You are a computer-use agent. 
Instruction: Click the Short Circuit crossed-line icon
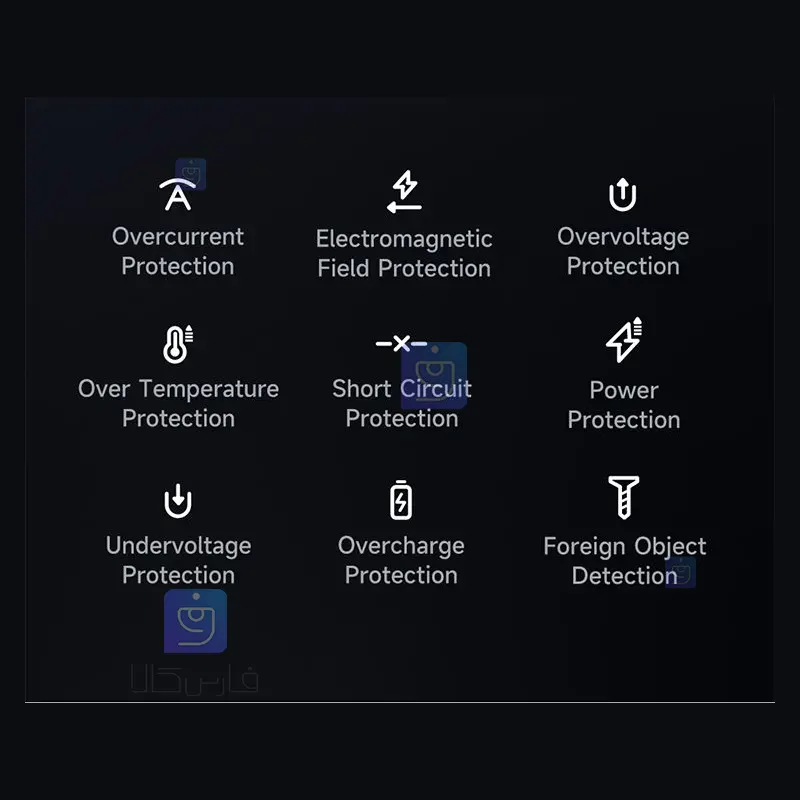pyautogui.click(x=401, y=344)
